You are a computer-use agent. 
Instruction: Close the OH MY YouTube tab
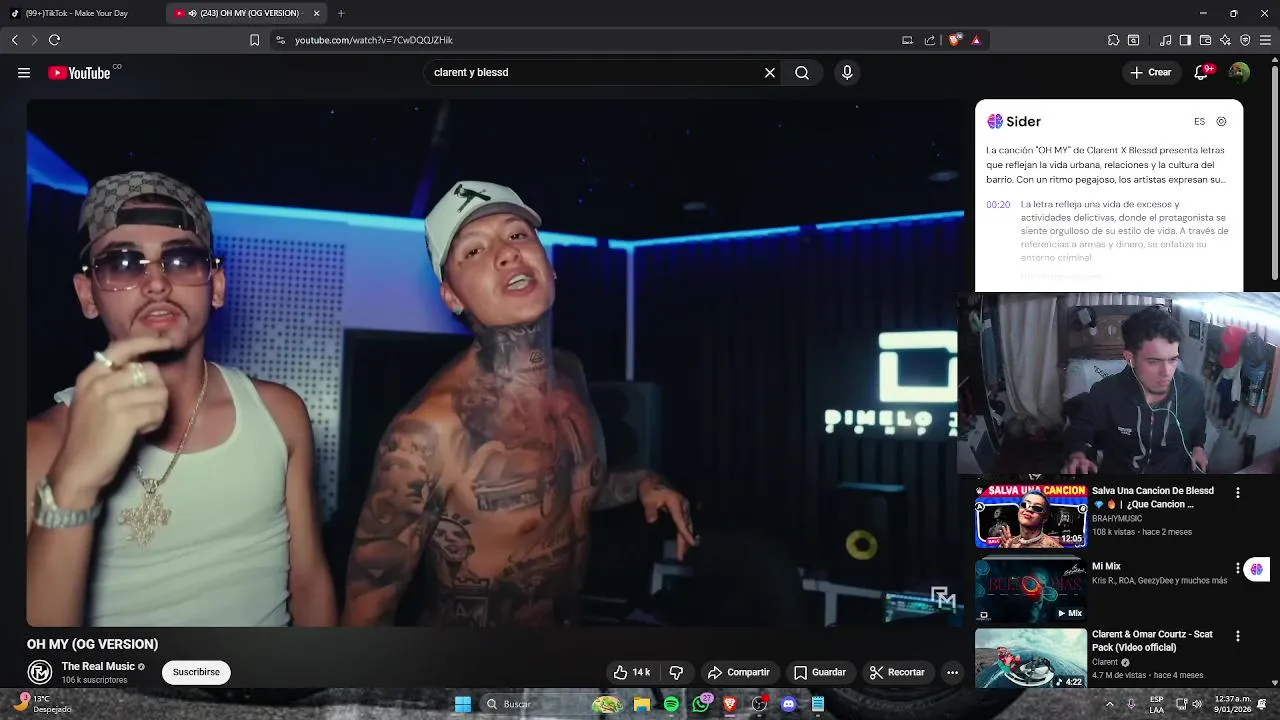click(x=317, y=13)
